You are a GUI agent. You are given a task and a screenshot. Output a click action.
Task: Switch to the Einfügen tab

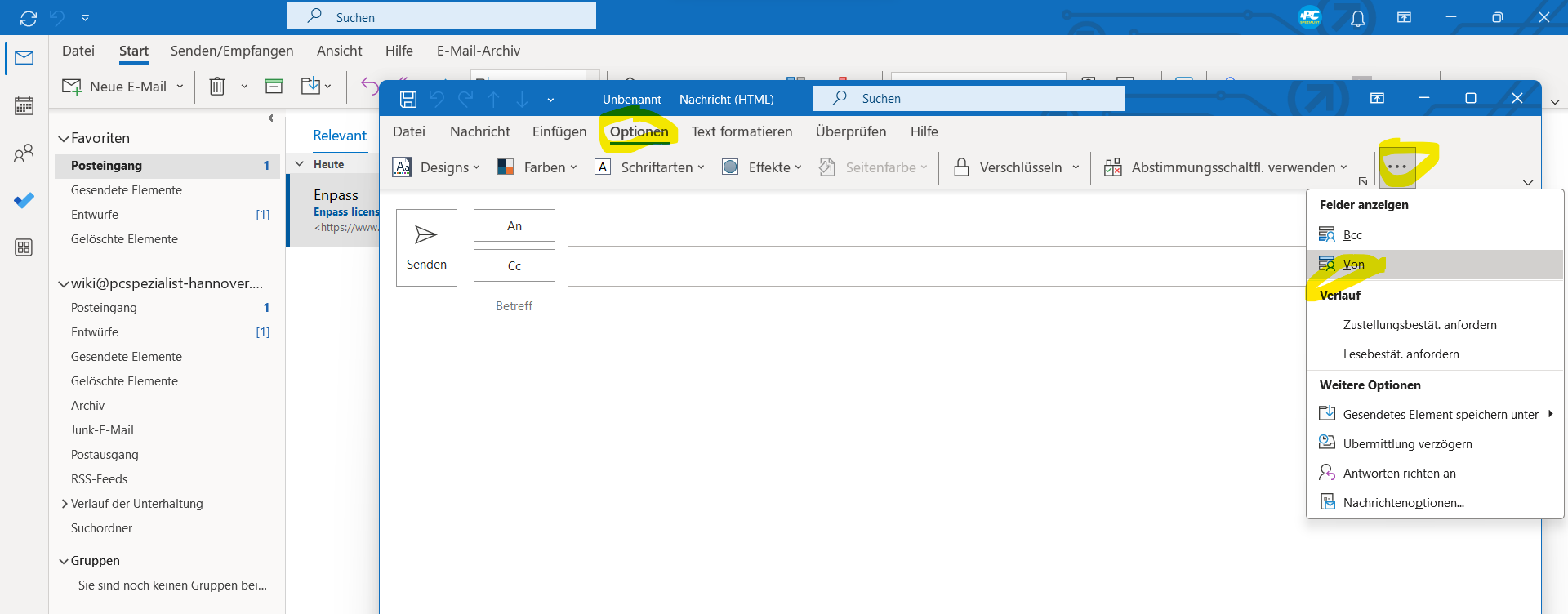click(x=559, y=131)
